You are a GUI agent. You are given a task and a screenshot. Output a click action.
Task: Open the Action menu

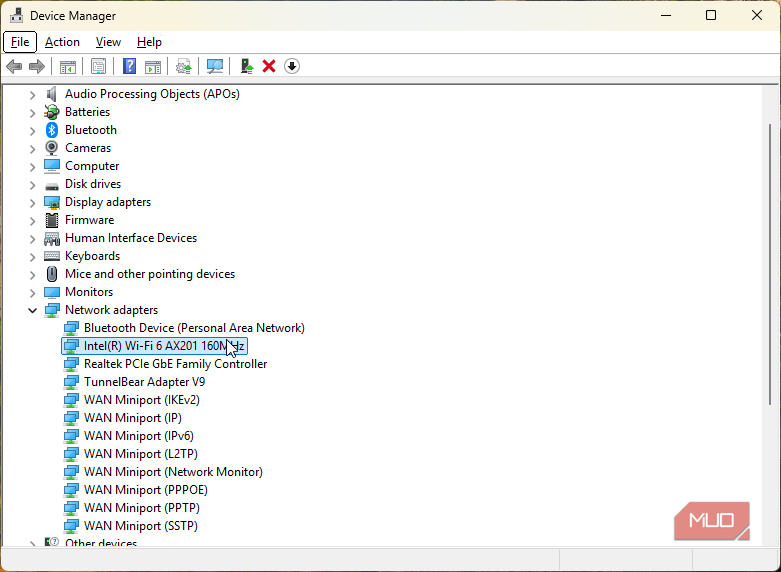(62, 42)
